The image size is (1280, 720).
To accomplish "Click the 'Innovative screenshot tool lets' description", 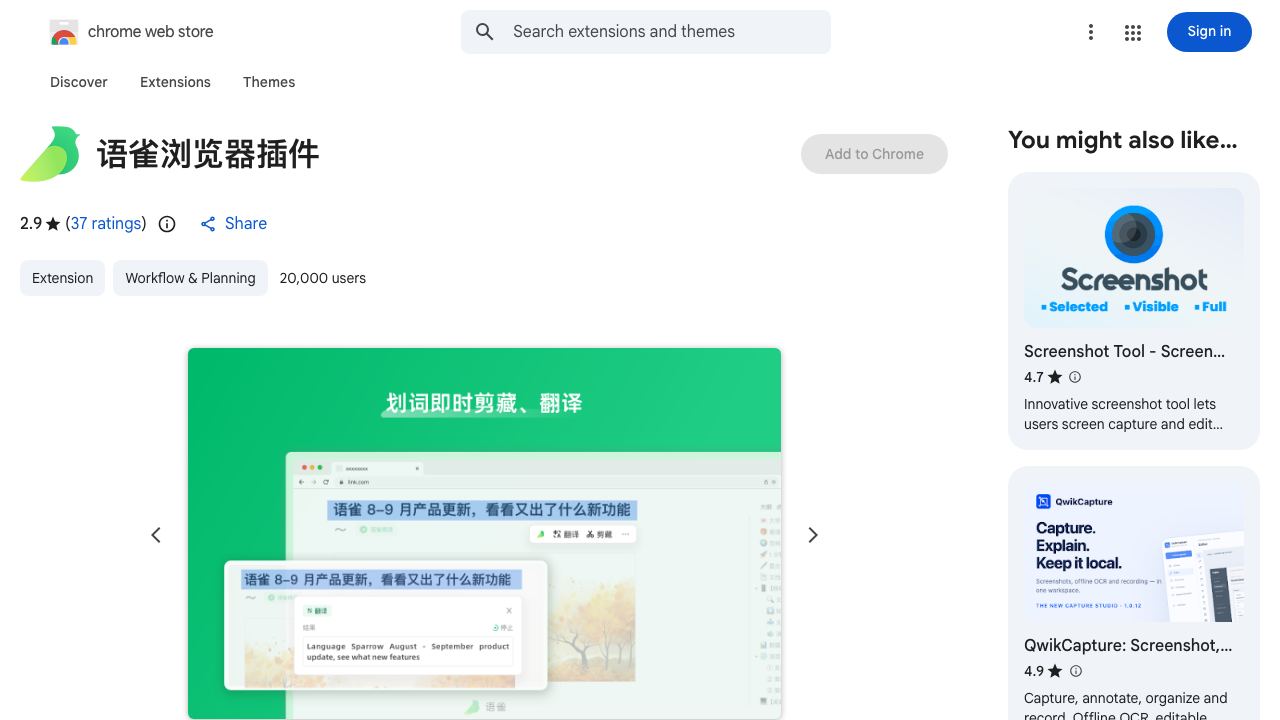I will pos(1120,404).
